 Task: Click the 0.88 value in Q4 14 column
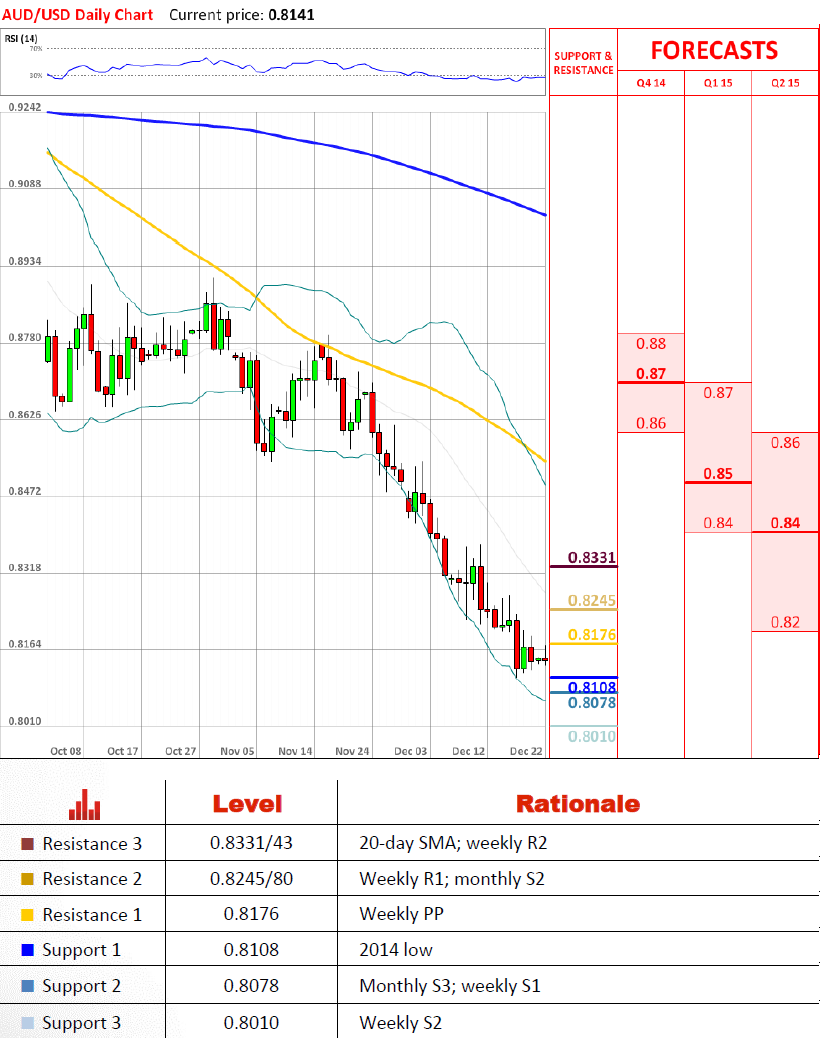651,344
